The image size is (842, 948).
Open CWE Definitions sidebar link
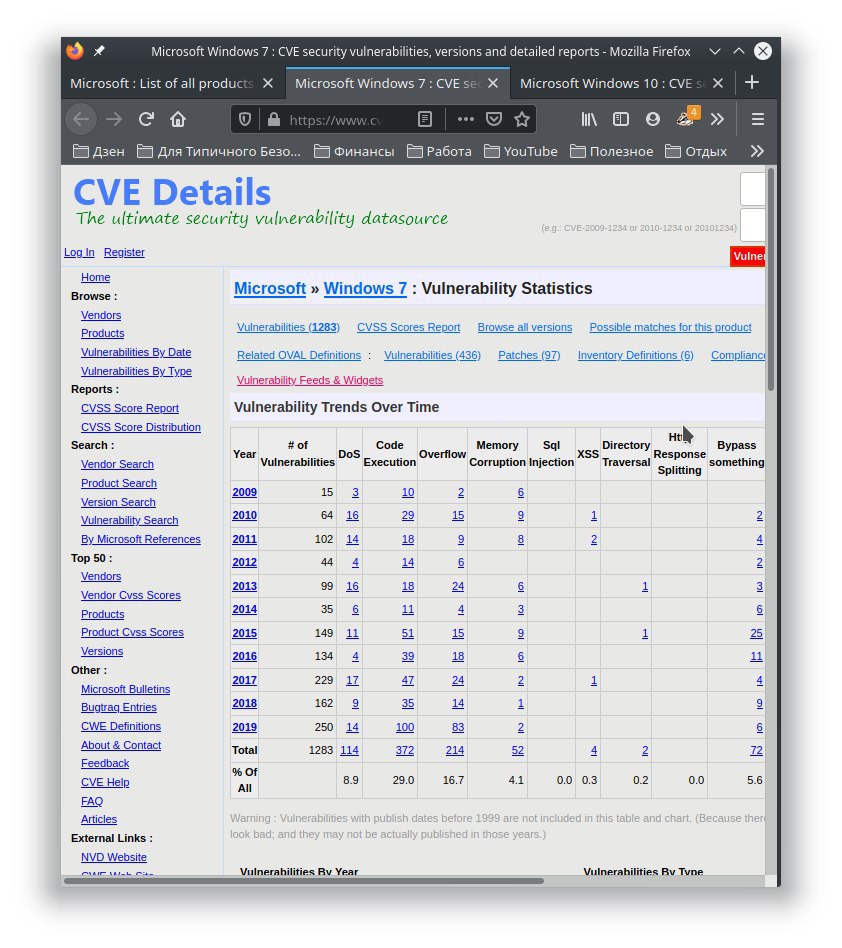pos(121,726)
